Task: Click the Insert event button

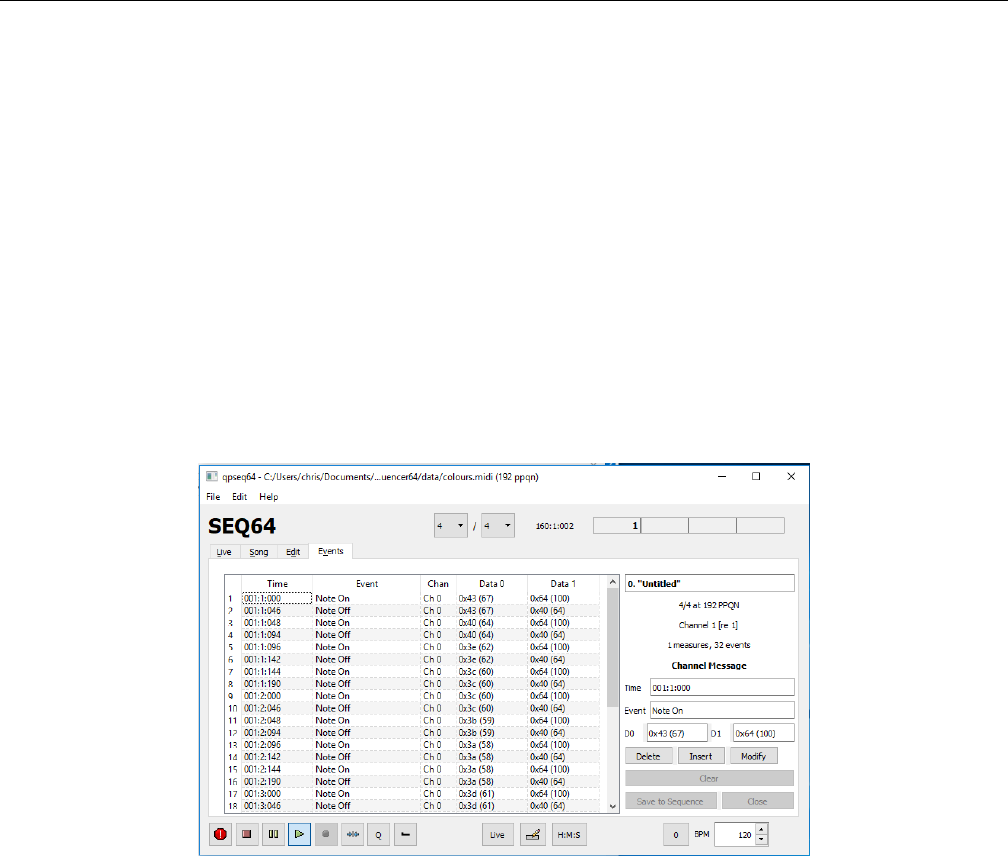Action: point(701,756)
